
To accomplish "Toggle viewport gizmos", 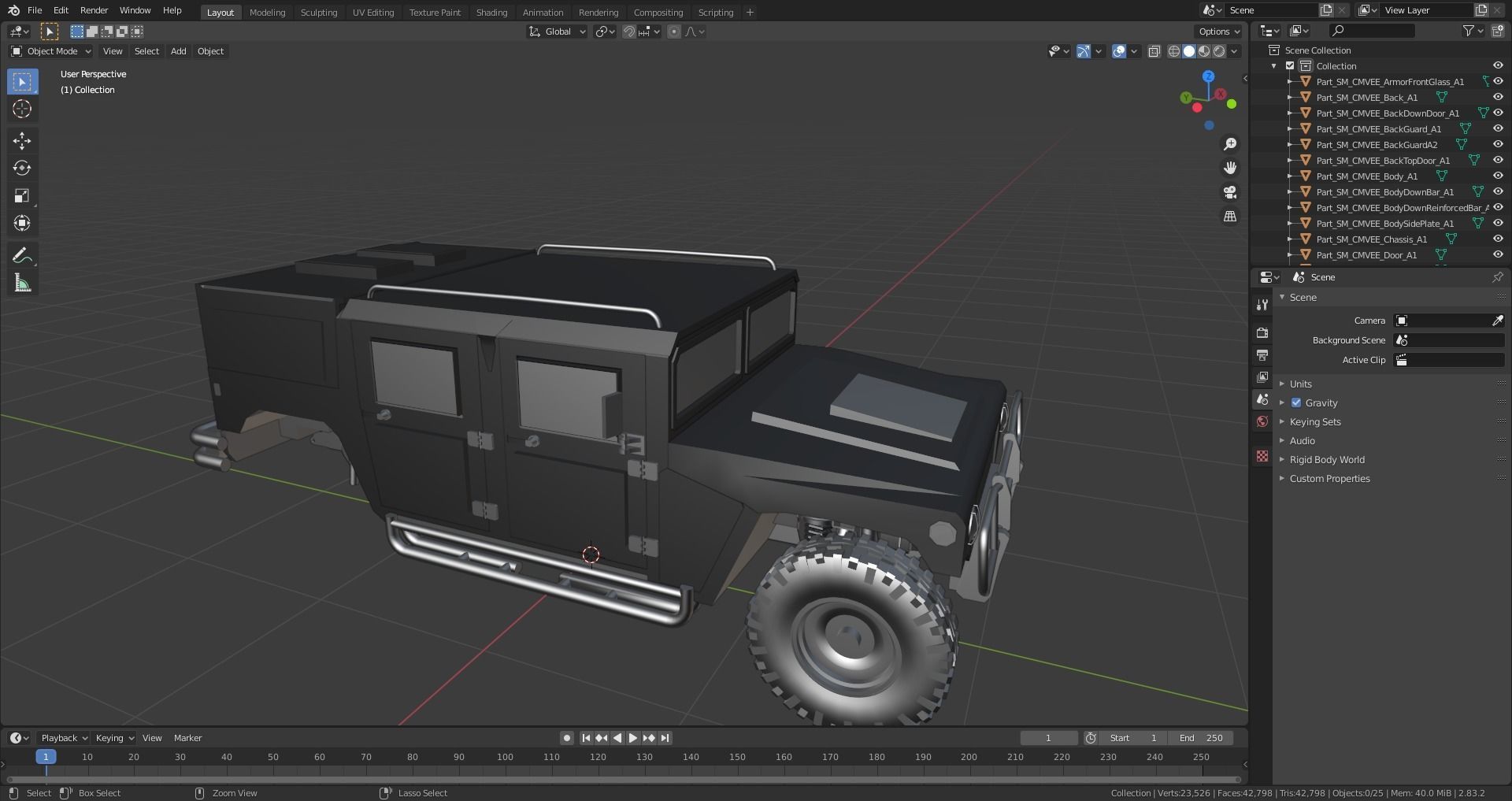I will pos(1084,51).
